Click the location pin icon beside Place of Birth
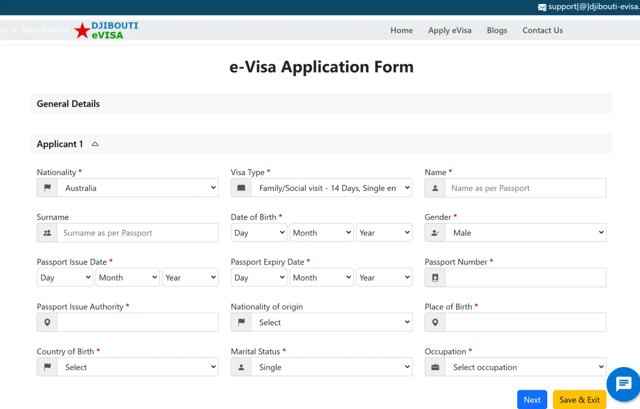640x409 pixels. (x=435, y=323)
